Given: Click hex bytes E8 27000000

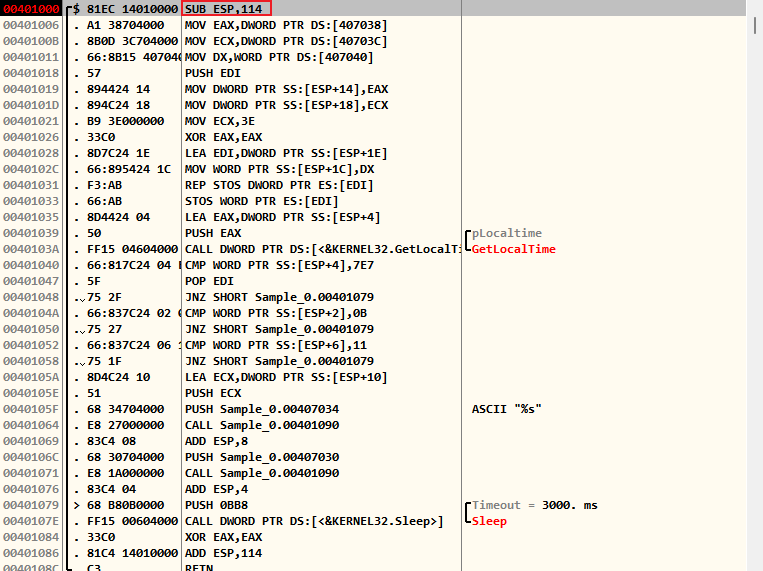Looking at the screenshot, I should pyautogui.click(x=126, y=425).
